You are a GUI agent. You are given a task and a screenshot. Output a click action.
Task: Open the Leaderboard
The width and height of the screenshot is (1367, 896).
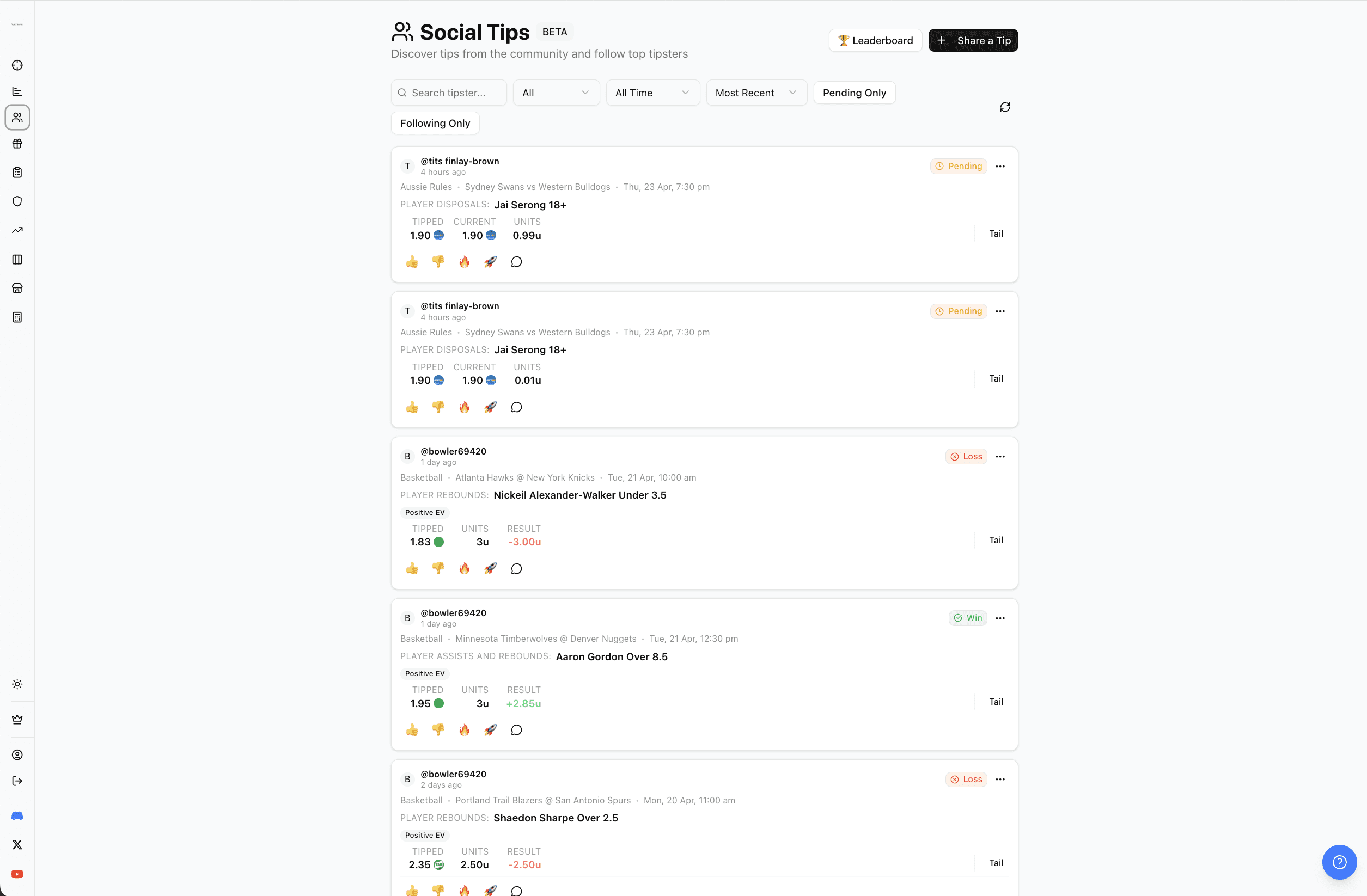point(875,41)
